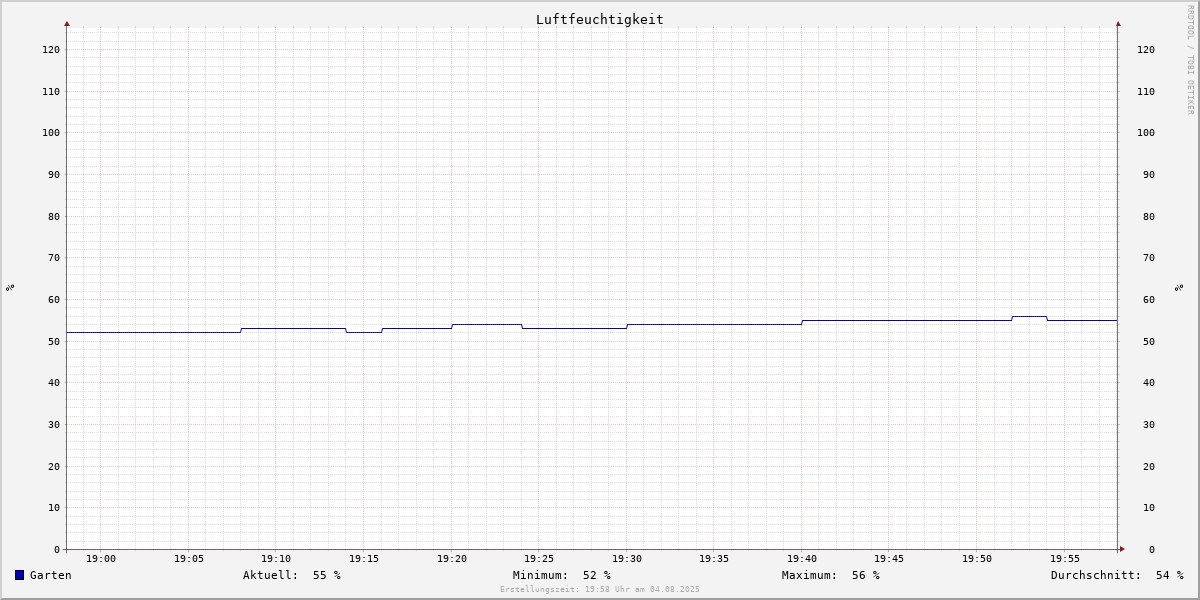
Task: Click the 19:35 time axis label
Action: 714,559
